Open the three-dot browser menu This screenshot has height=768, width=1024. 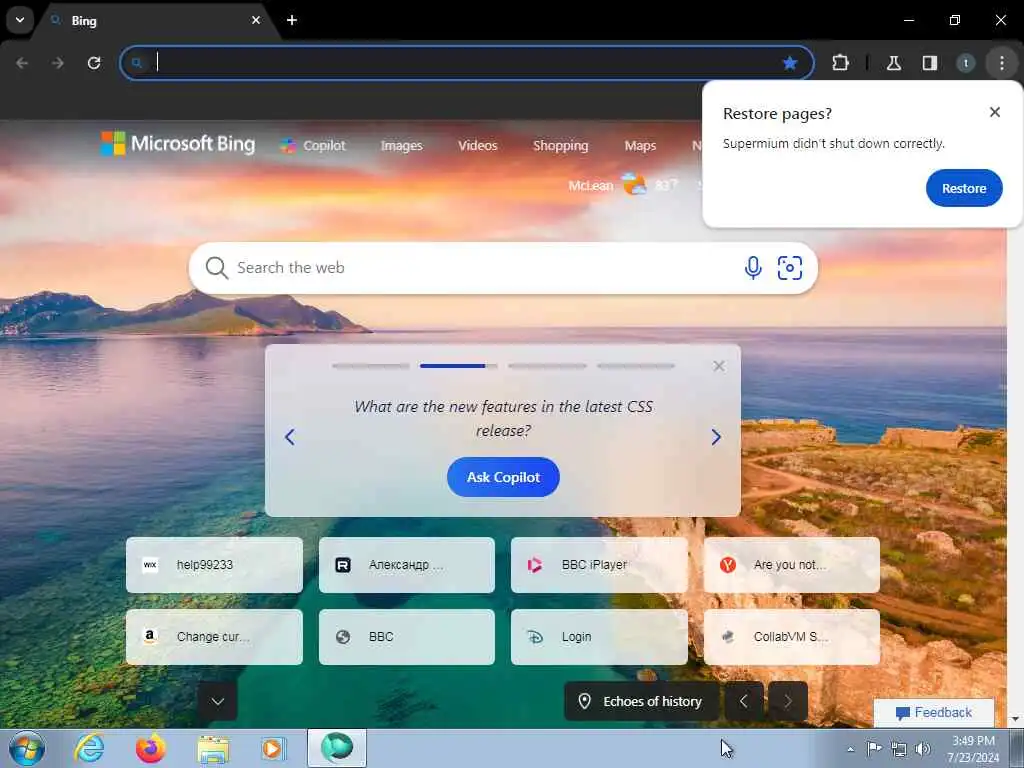point(1002,63)
